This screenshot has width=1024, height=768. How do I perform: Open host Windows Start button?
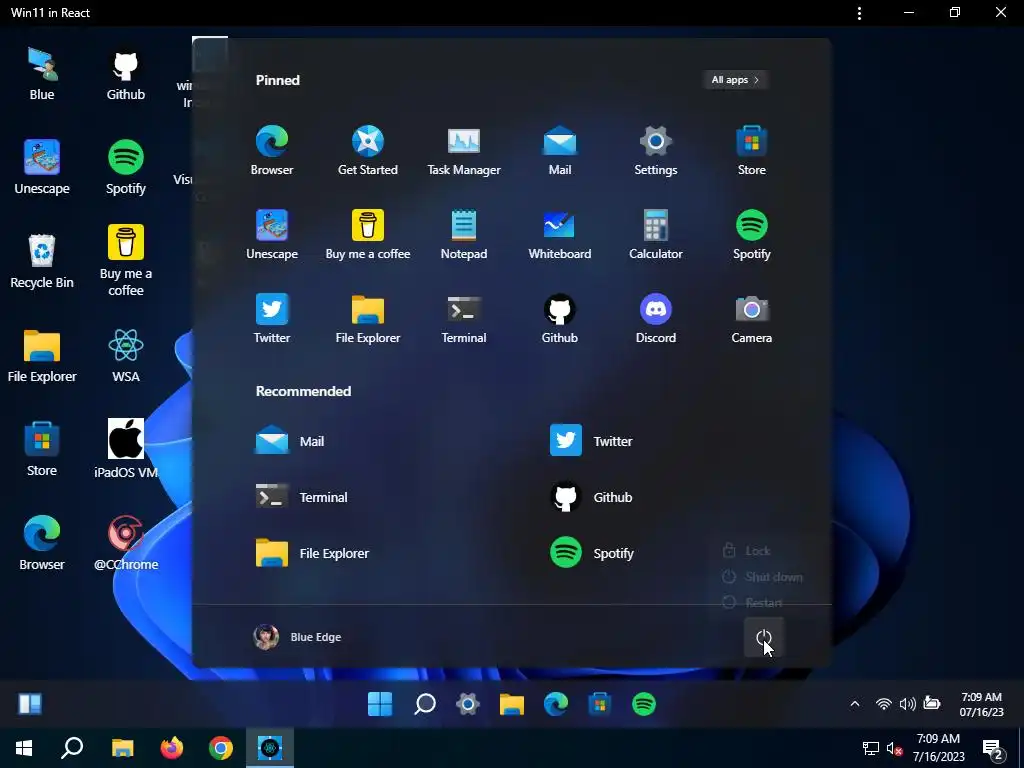tap(24, 748)
